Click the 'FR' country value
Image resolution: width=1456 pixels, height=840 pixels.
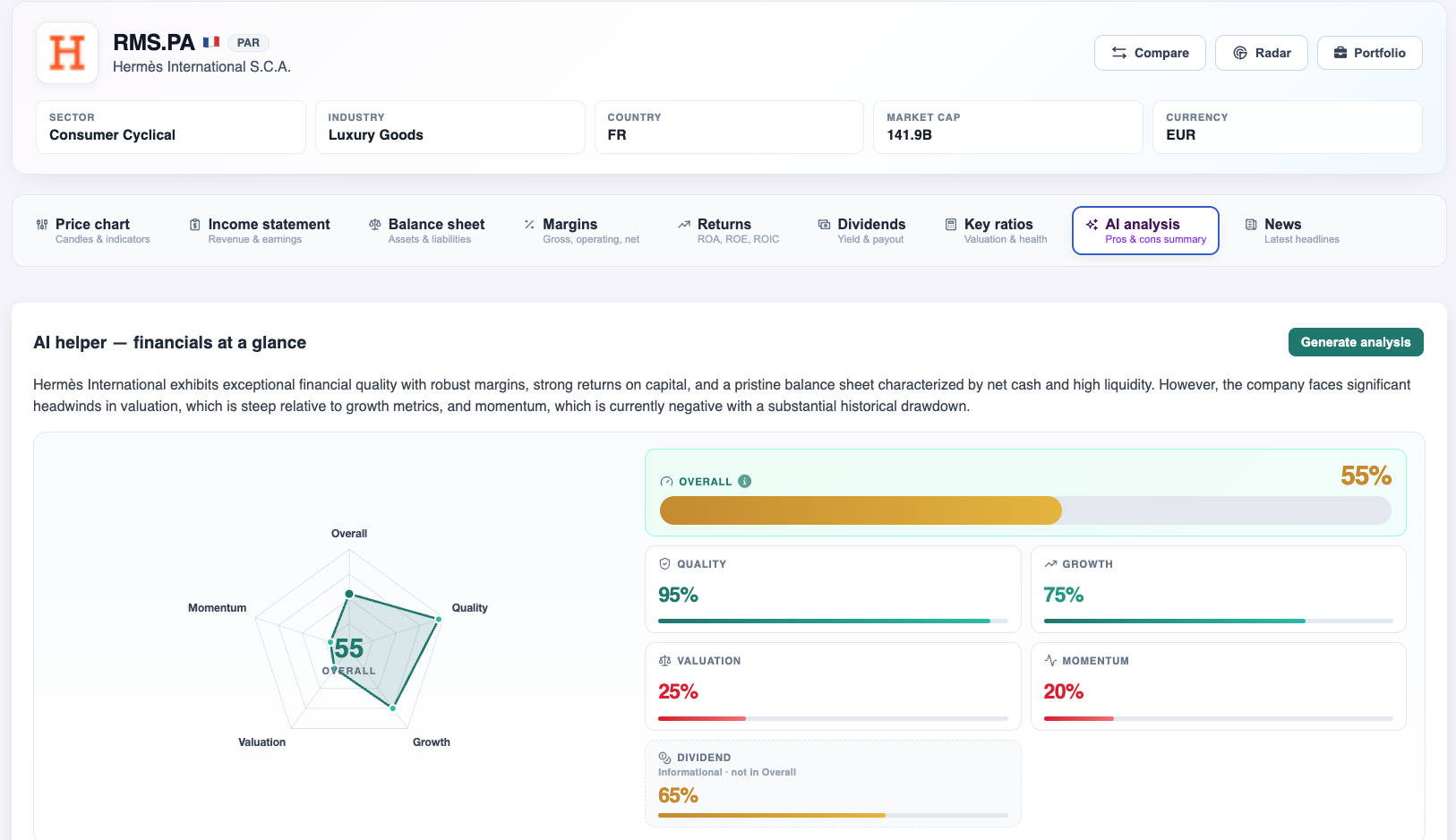617,135
